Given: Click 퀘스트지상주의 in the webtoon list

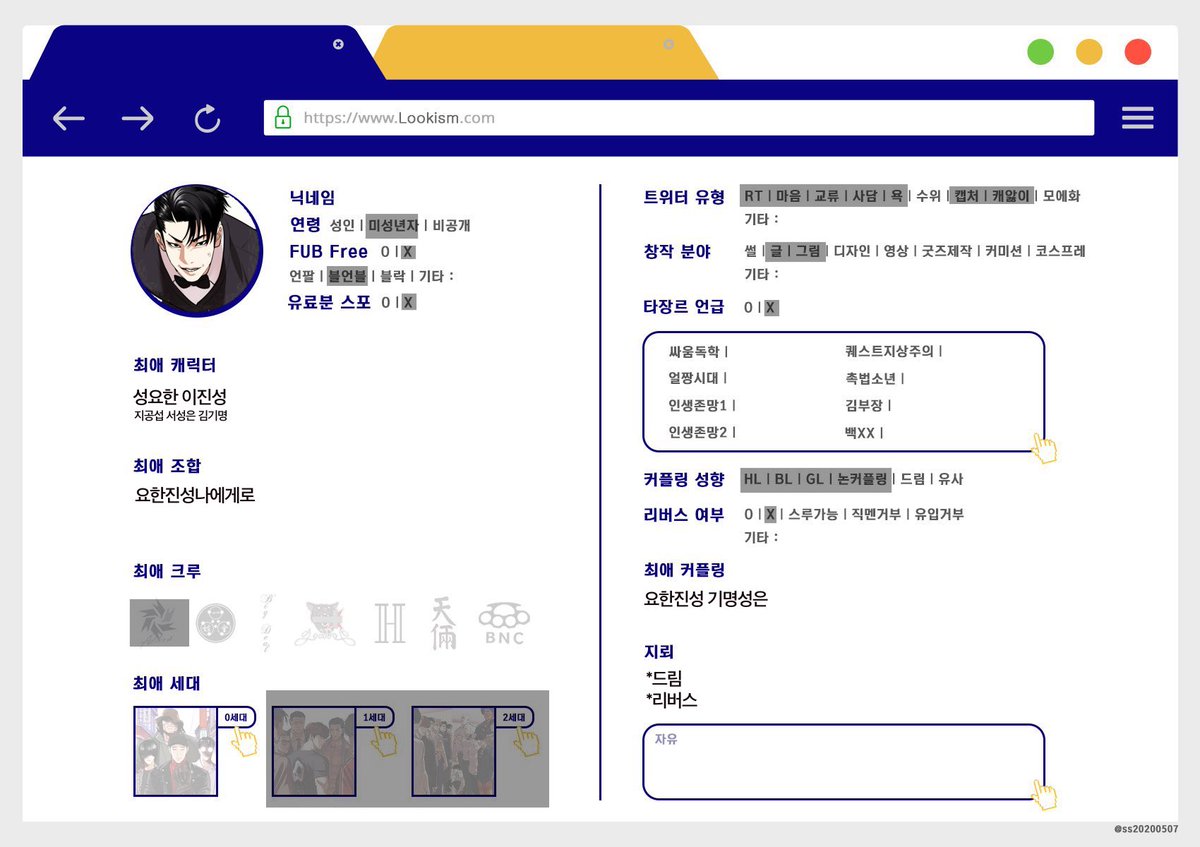Looking at the screenshot, I should pyautogui.click(x=889, y=351).
